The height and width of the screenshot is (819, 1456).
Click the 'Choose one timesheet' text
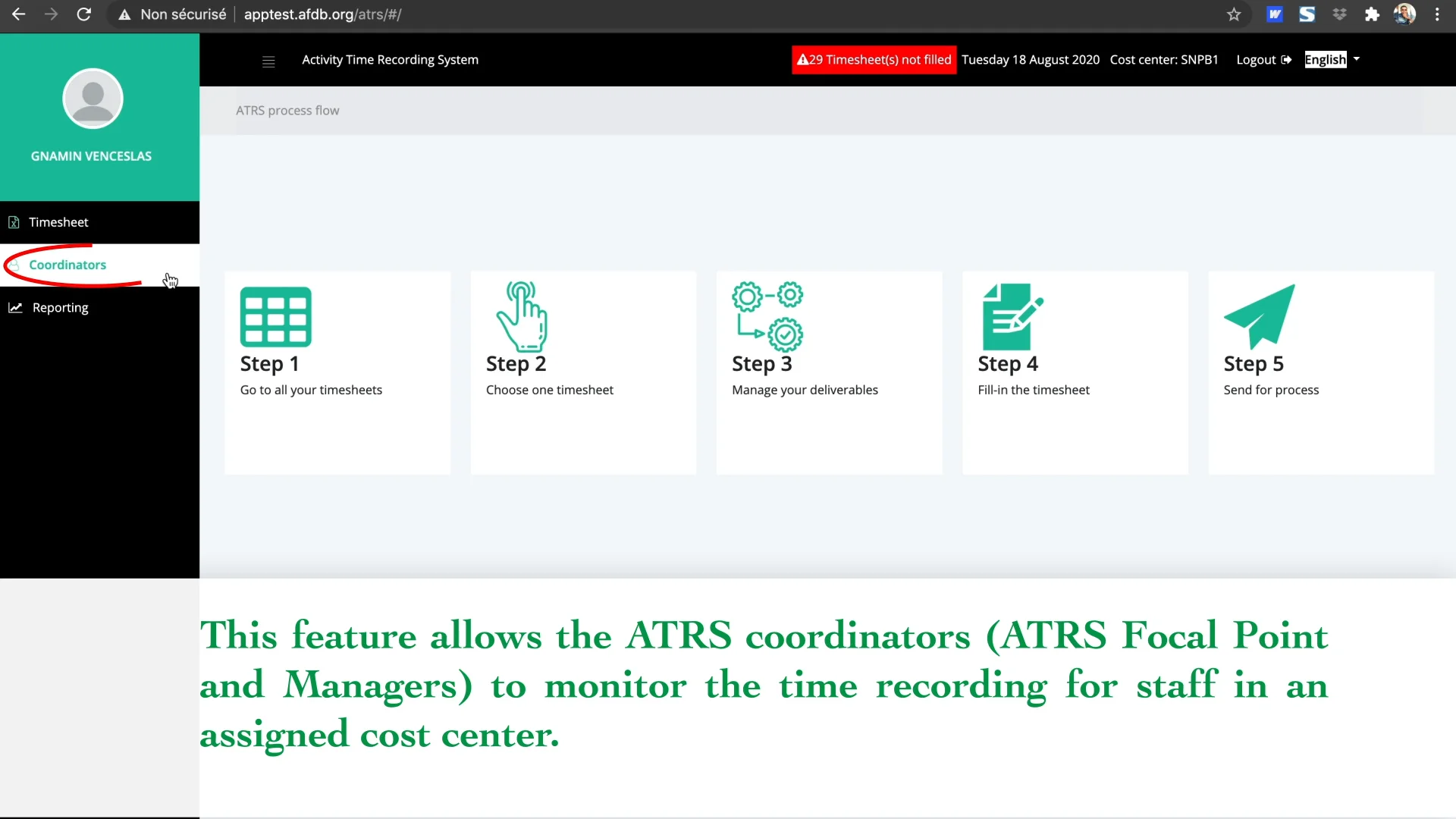(549, 390)
